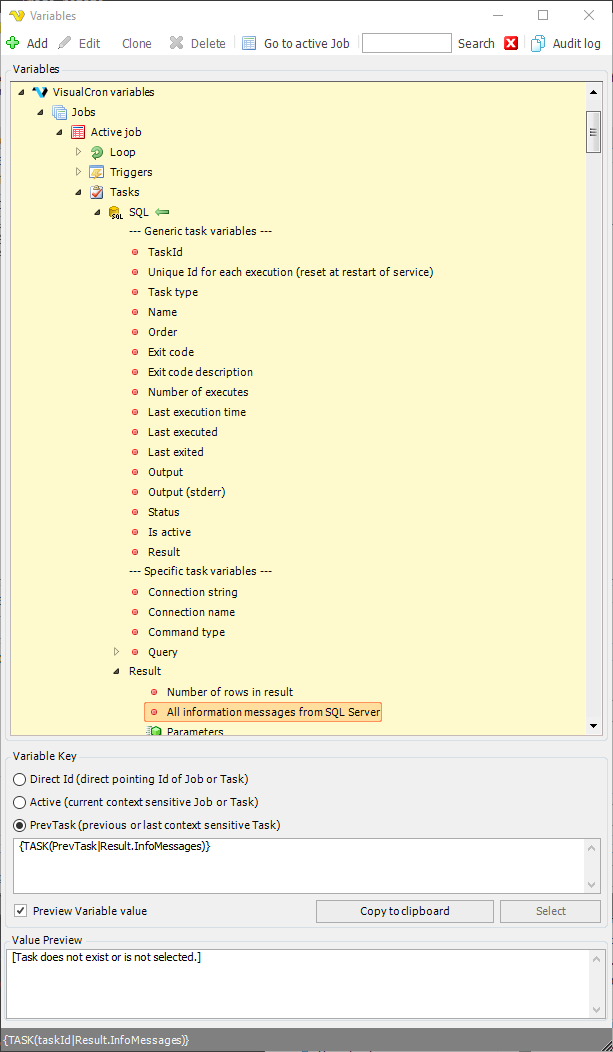Expand the Query tree node
The image size is (613, 1052).
pos(117,652)
